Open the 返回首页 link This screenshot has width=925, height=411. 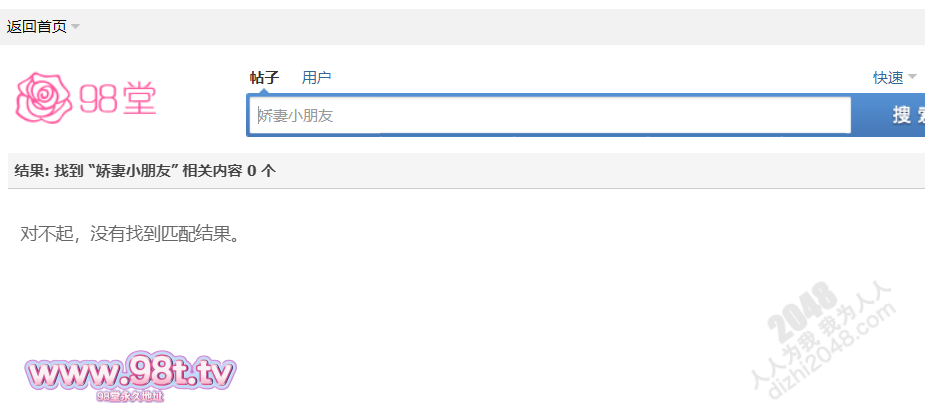pos(36,27)
